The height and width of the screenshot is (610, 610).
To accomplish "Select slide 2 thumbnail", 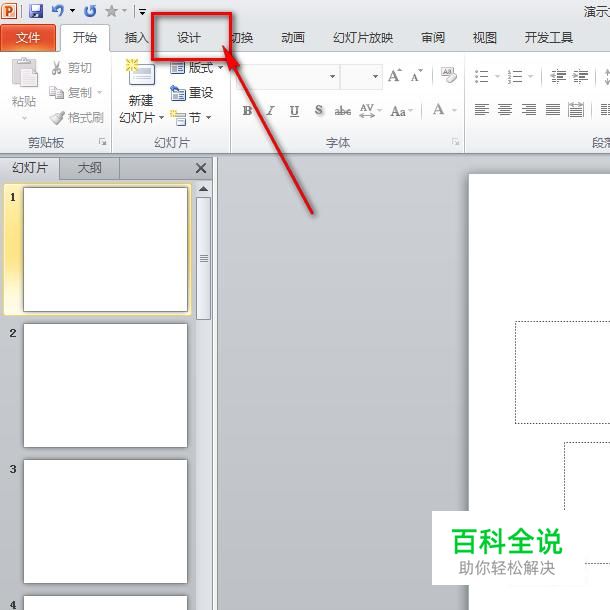I will 105,385.
